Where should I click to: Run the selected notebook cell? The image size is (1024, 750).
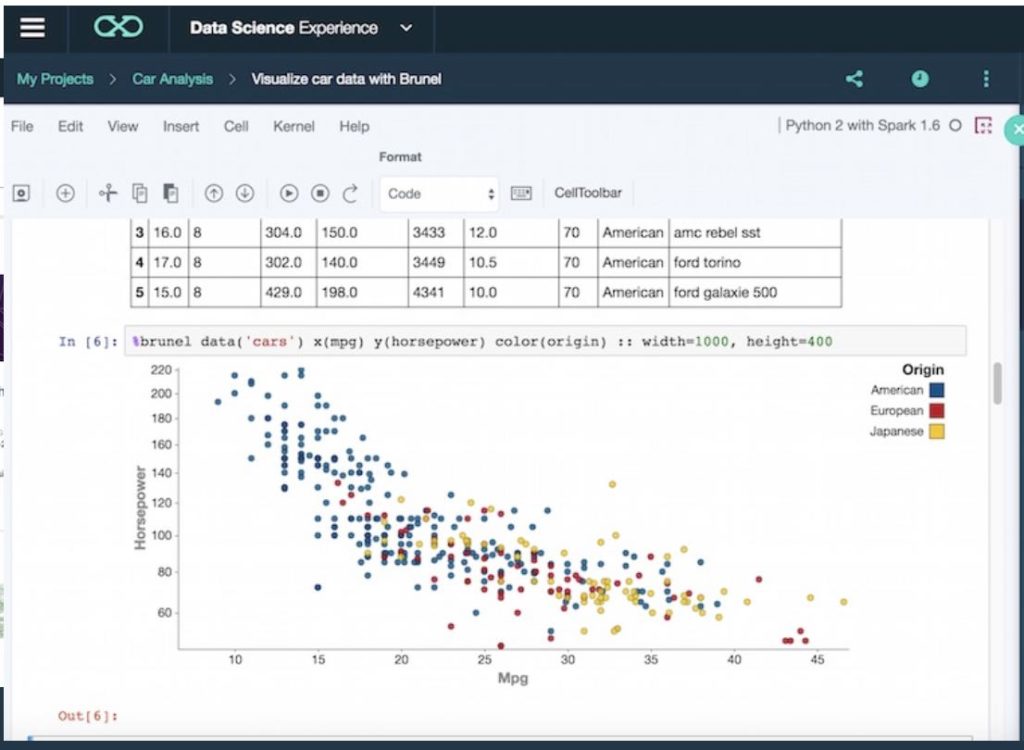pos(290,193)
